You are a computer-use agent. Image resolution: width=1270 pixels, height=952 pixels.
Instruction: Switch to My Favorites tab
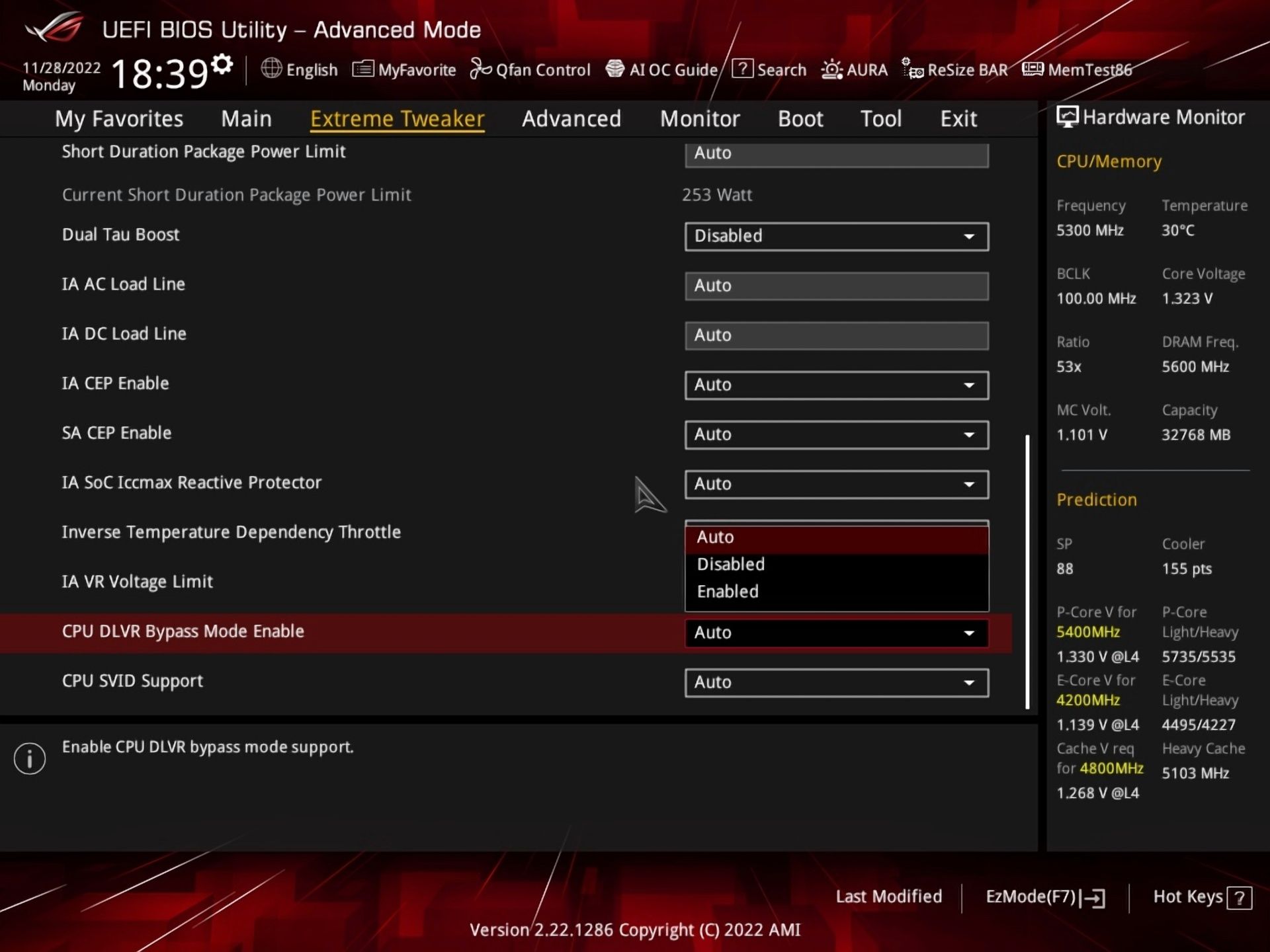pos(119,119)
